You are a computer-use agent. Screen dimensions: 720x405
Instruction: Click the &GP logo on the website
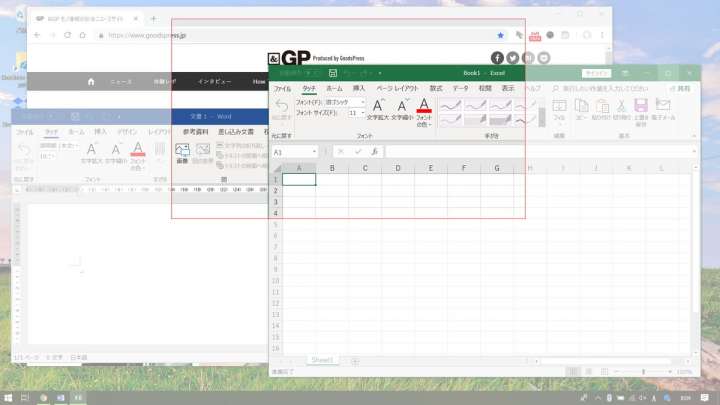point(289,58)
